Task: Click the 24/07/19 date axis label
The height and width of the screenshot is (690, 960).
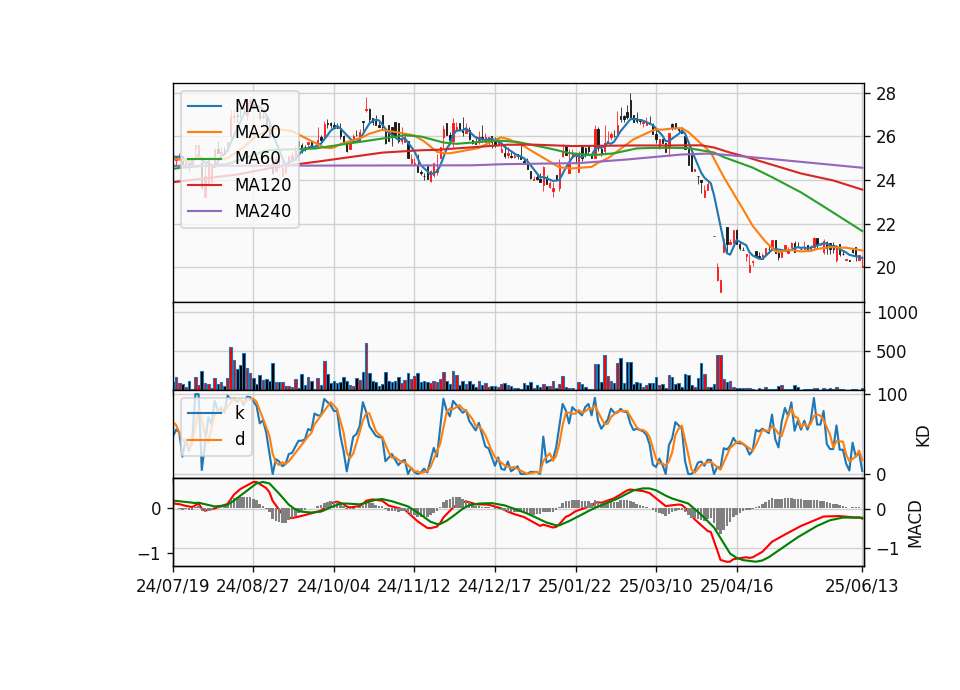Action: [x=173, y=587]
